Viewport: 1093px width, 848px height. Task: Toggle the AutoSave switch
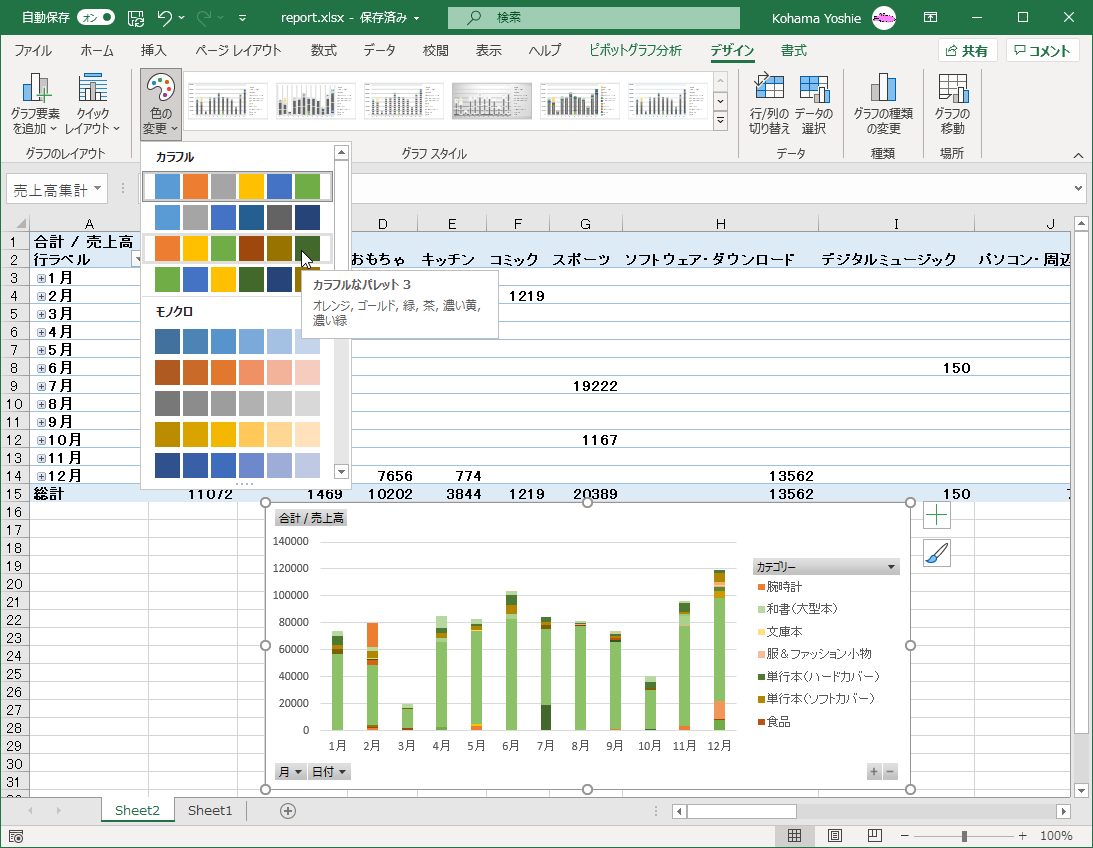pos(95,17)
